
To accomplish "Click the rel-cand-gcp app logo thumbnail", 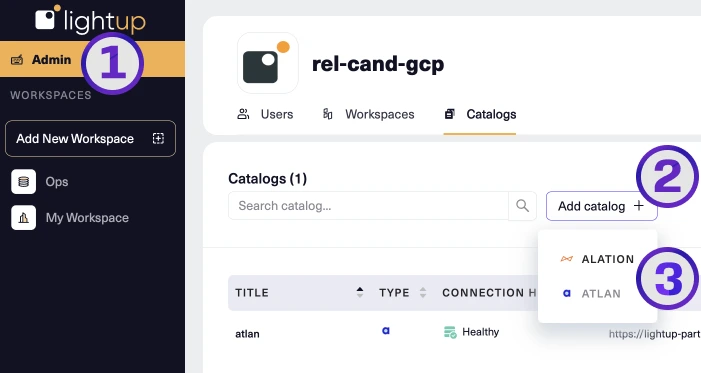I will point(268,63).
